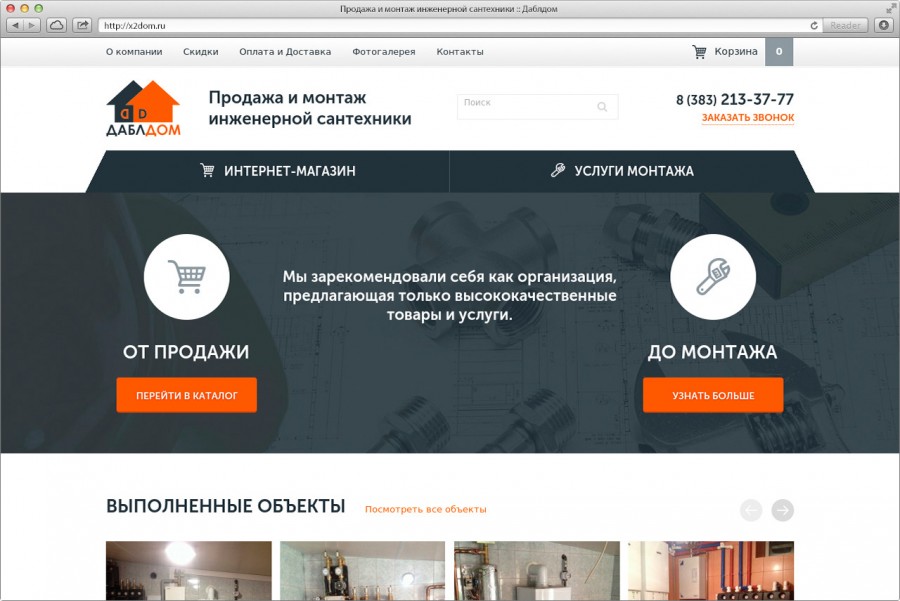
Task: Click the Перейти в каталог button
Action: pyautogui.click(x=187, y=395)
